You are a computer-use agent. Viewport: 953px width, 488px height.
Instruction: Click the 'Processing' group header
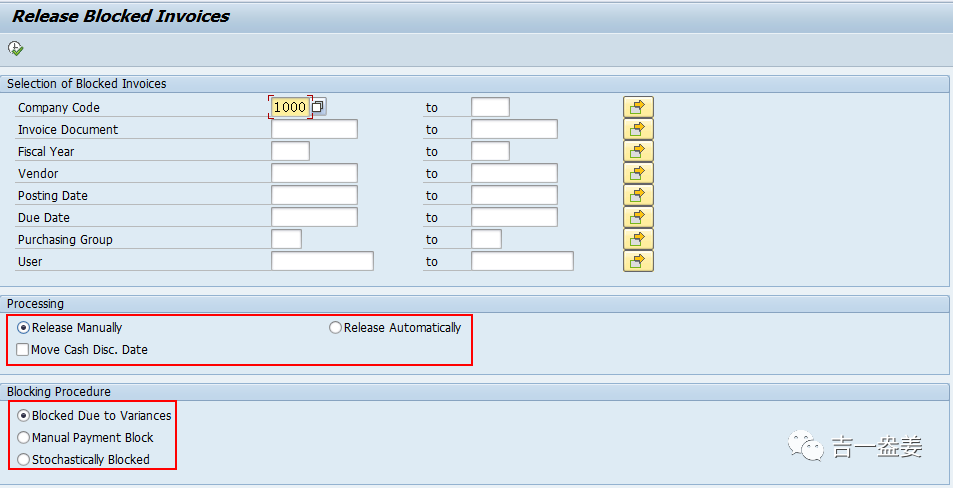point(35,304)
